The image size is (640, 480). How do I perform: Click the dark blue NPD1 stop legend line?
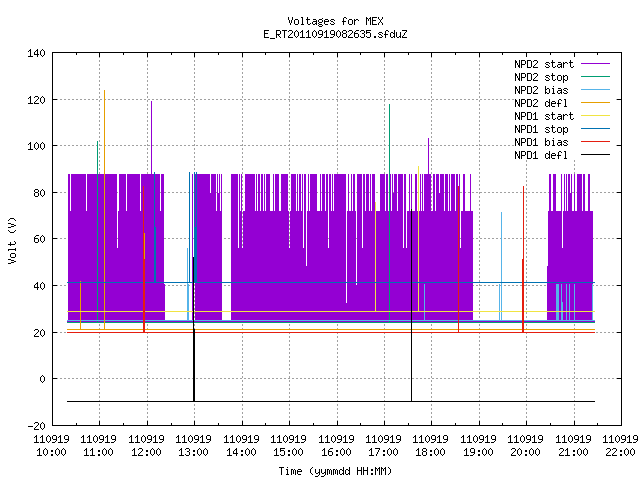(x=595, y=129)
